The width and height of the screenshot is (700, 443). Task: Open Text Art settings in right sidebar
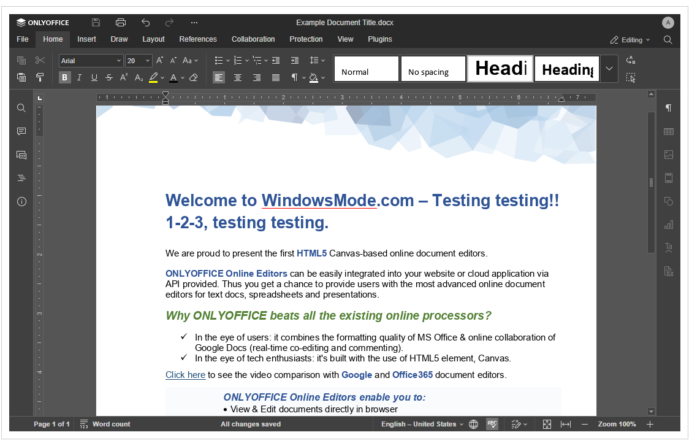(x=668, y=248)
